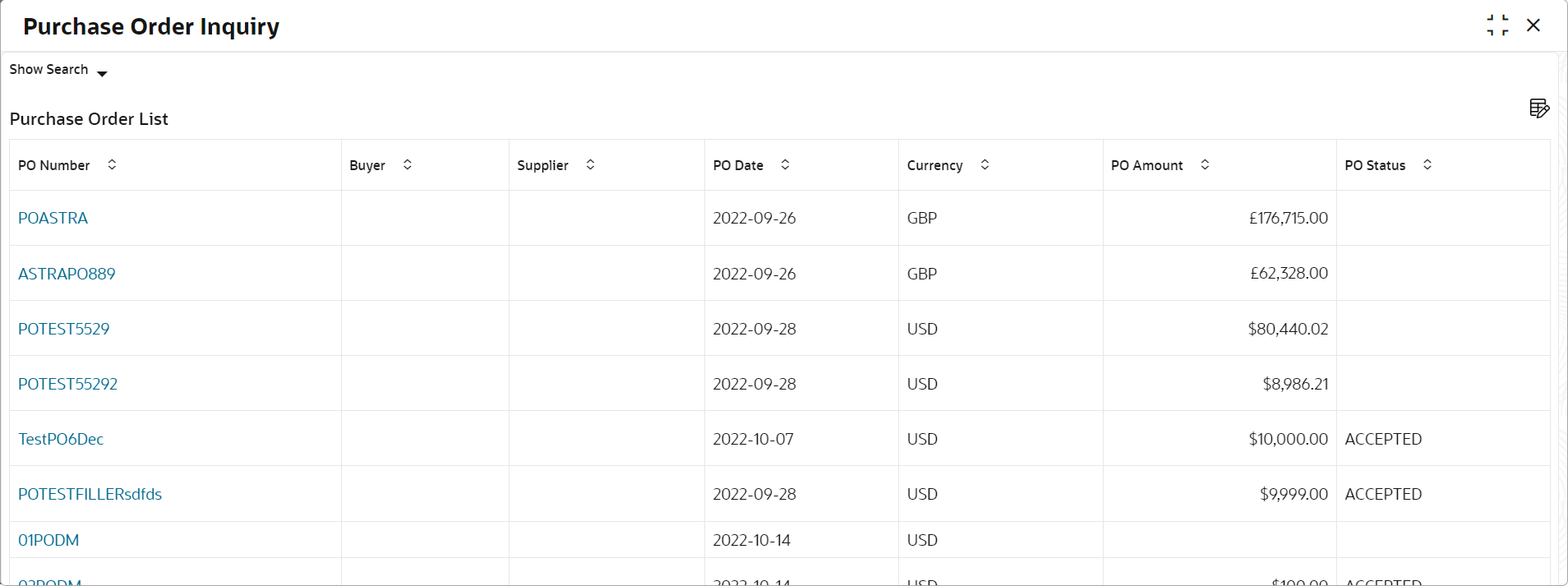Close the Purchase Order Inquiry window
1568x586 pixels.
coord(1533,25)
